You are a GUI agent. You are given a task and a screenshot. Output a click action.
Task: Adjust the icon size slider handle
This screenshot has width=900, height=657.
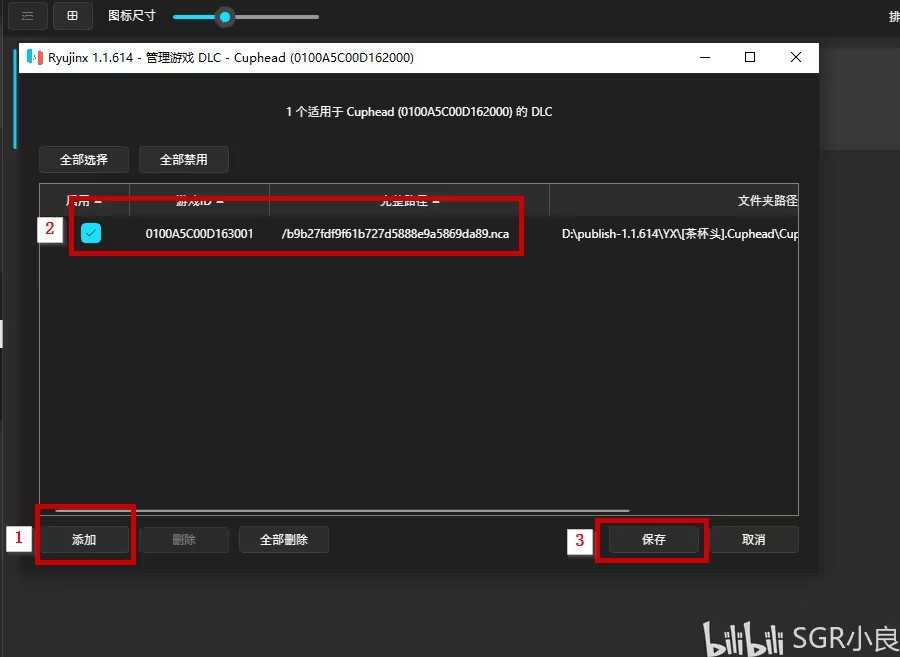225,17
